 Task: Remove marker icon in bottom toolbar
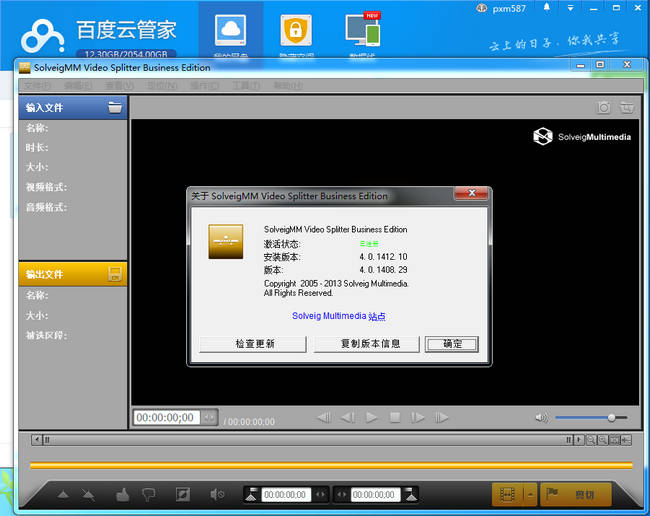click(88, 494)
